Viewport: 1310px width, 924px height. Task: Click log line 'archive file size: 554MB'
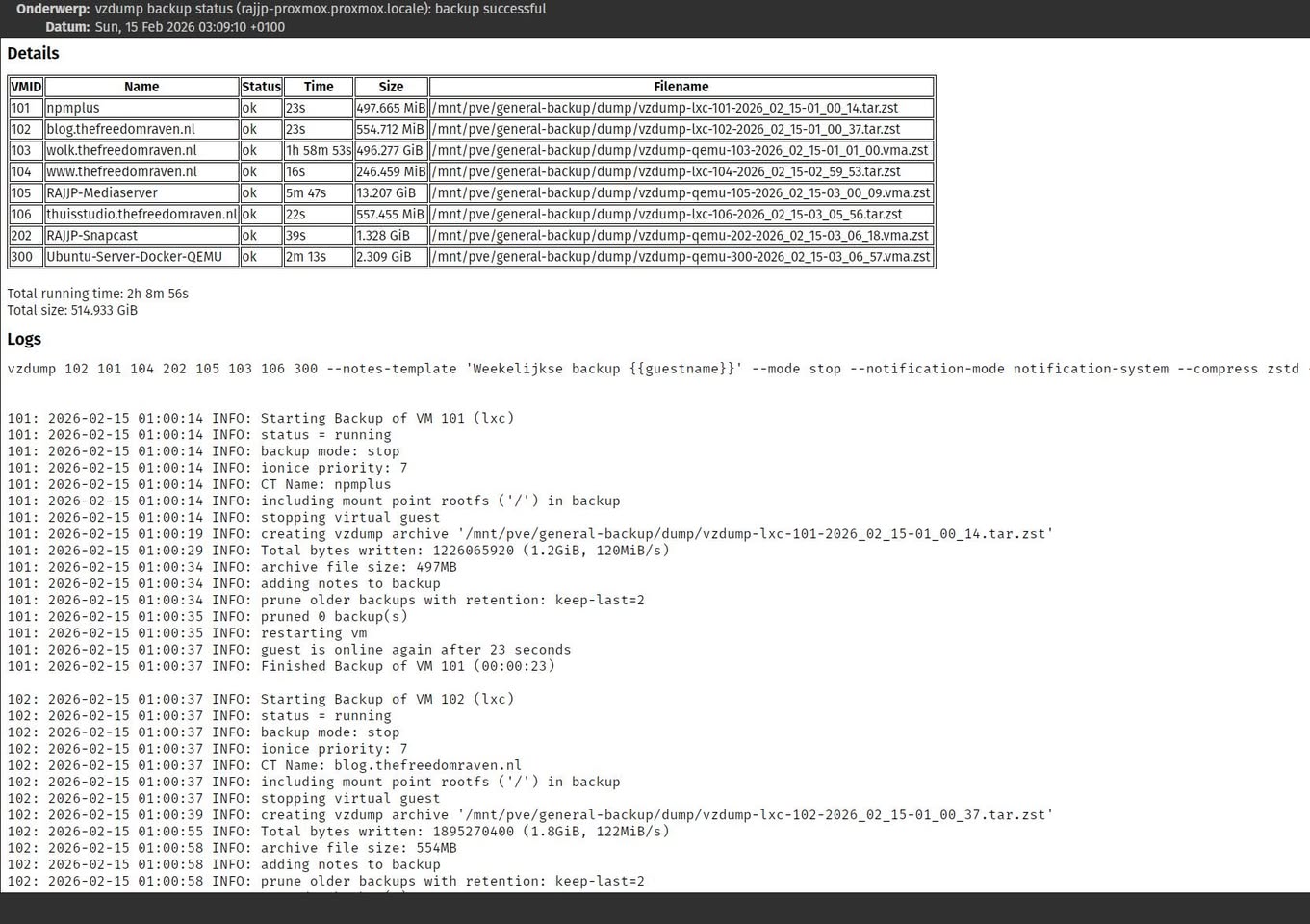232,848
